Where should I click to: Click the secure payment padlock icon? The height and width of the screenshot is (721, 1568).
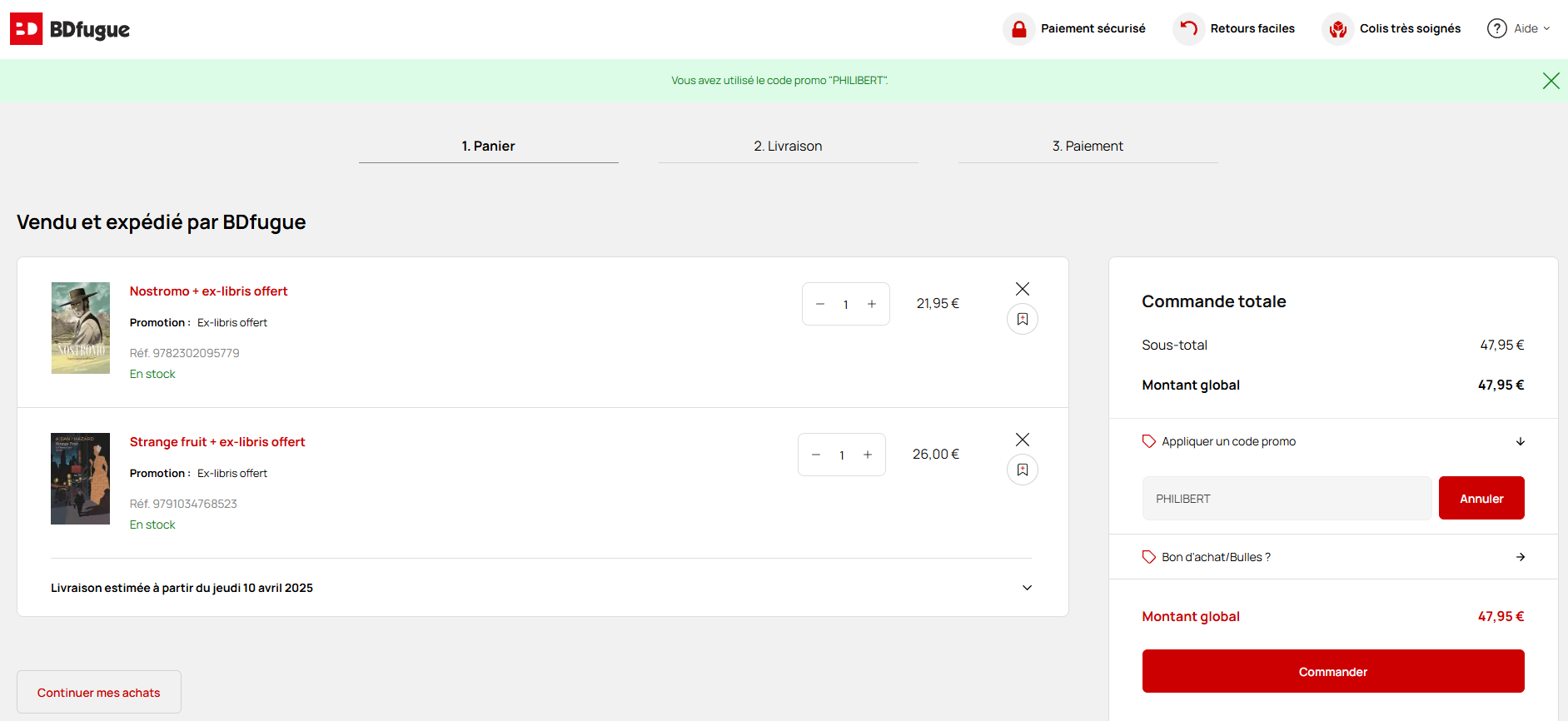pyautogui.click(x=1018, y=29)
